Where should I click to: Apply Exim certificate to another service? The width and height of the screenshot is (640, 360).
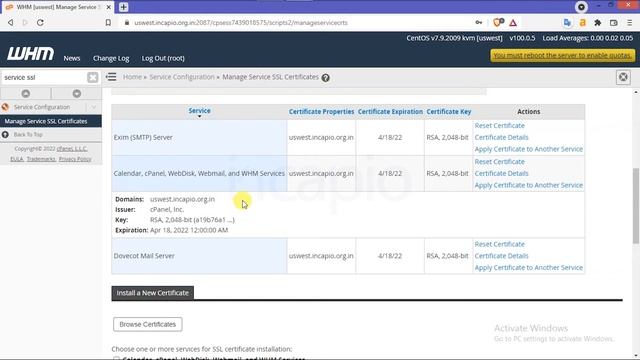[x=529, y=149]
